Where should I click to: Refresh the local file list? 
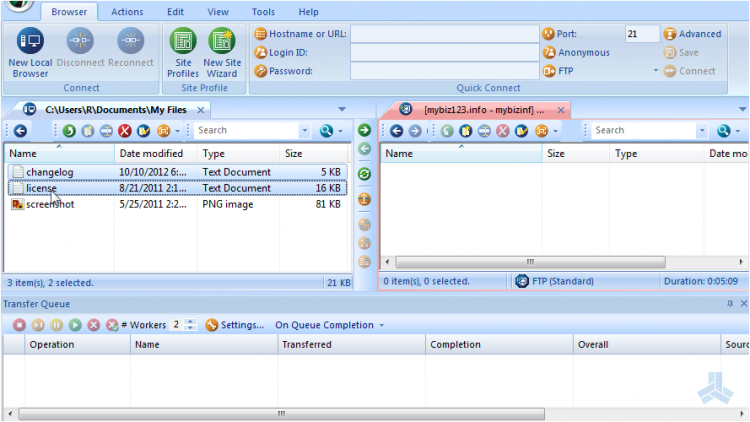[69, 131]
